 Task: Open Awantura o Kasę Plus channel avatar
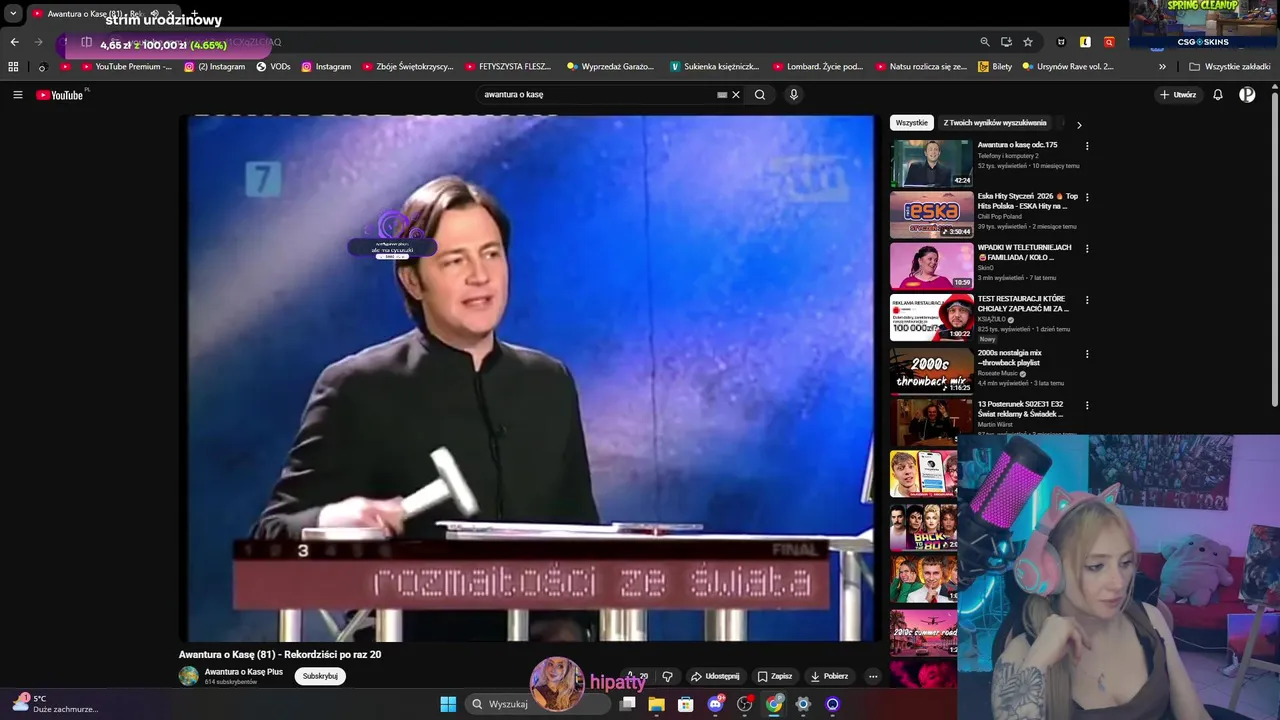pos(189,676)
